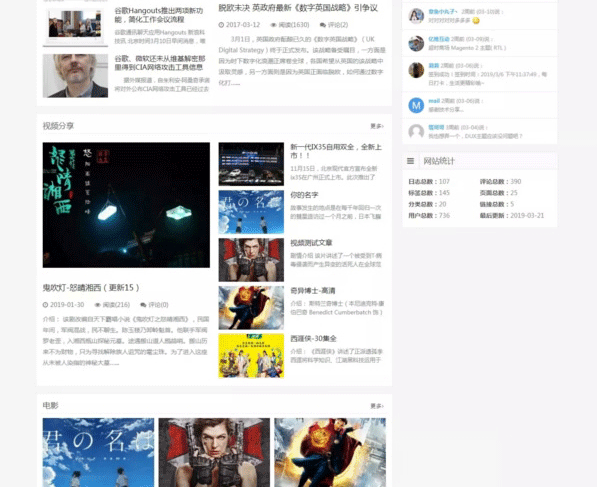Click the 评论总数：390 statistic
Screen dimensions: 597x487
(500, 182)
